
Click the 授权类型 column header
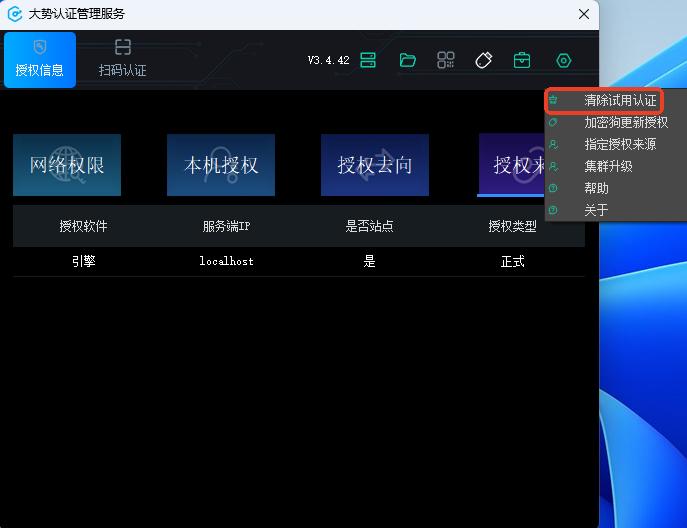[x=512, y=226]
